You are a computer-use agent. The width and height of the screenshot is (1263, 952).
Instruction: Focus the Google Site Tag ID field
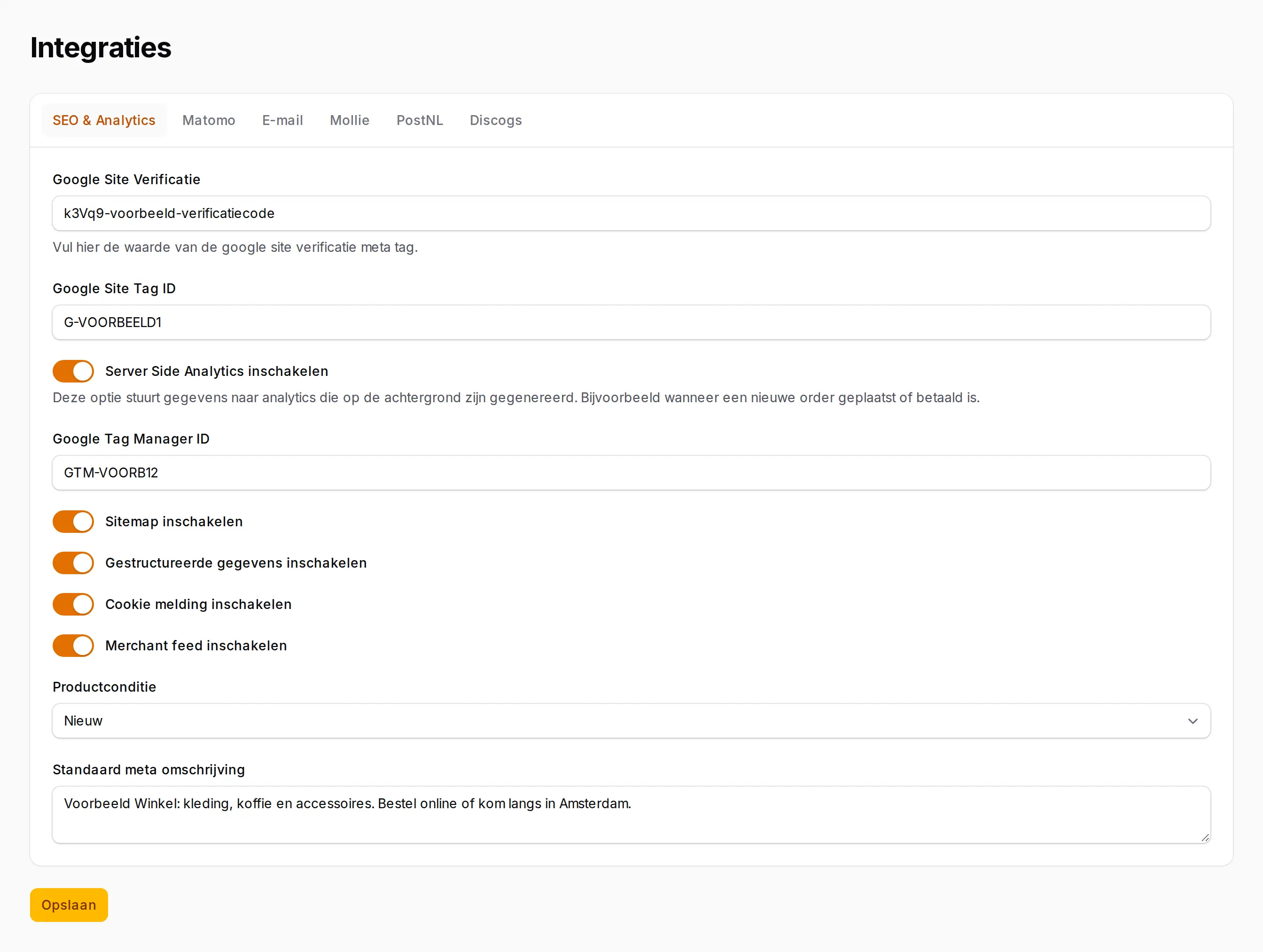(x=631, y=323)
